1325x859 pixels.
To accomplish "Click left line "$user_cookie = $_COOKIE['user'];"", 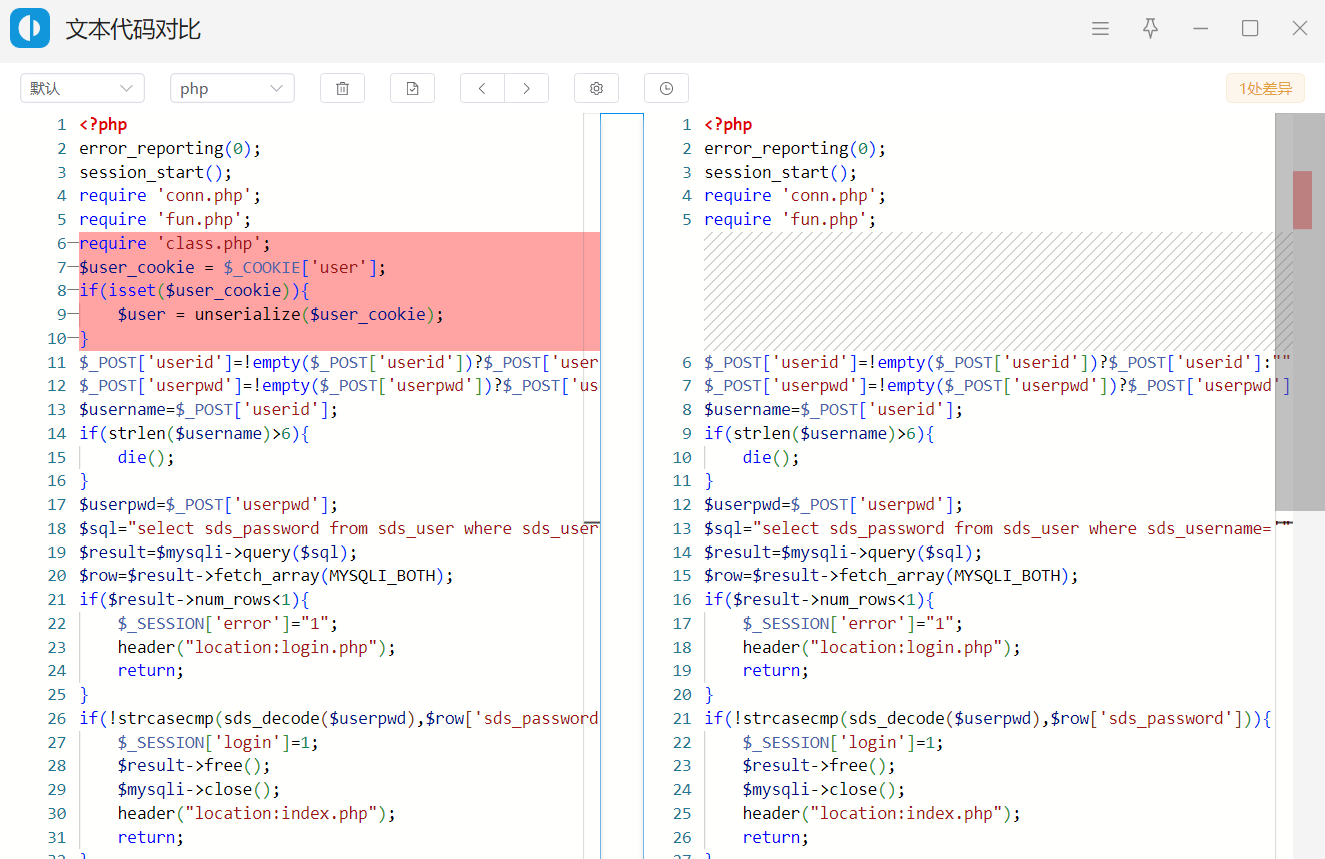I will pyautogui.click(x=232, y=267).
